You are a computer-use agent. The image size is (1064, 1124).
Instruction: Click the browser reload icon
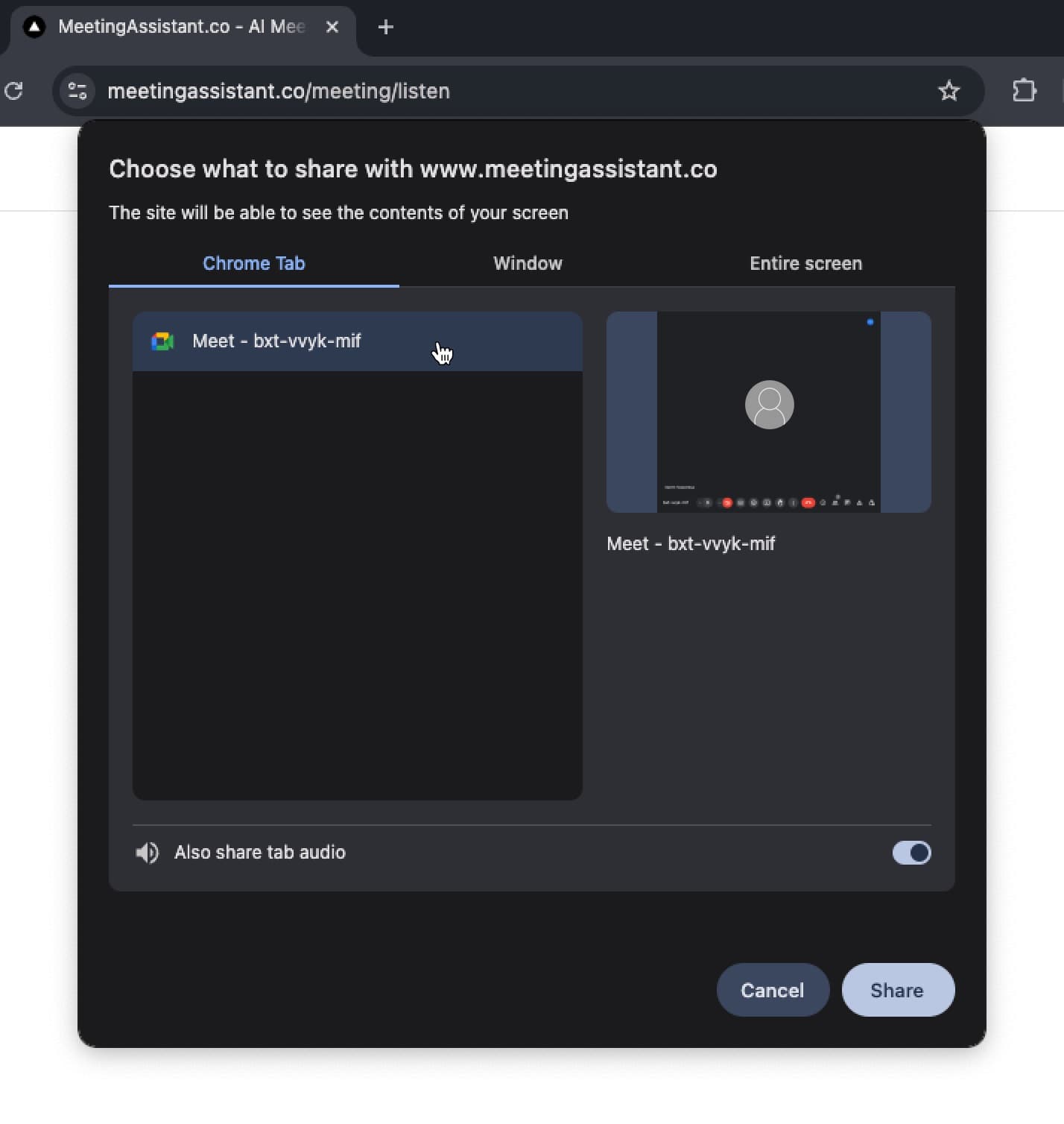click(13, 91)
